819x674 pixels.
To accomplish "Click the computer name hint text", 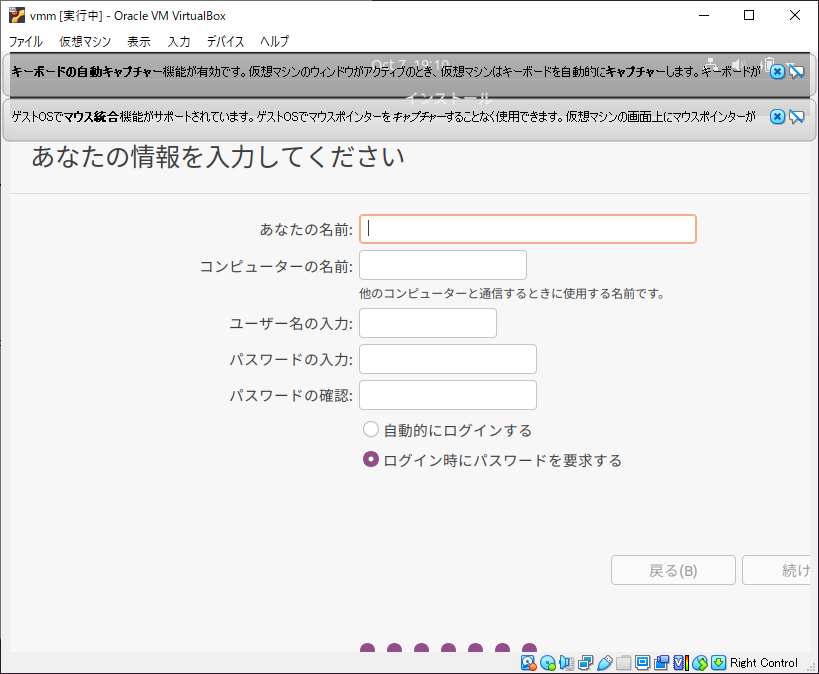I will coord(511,294).
